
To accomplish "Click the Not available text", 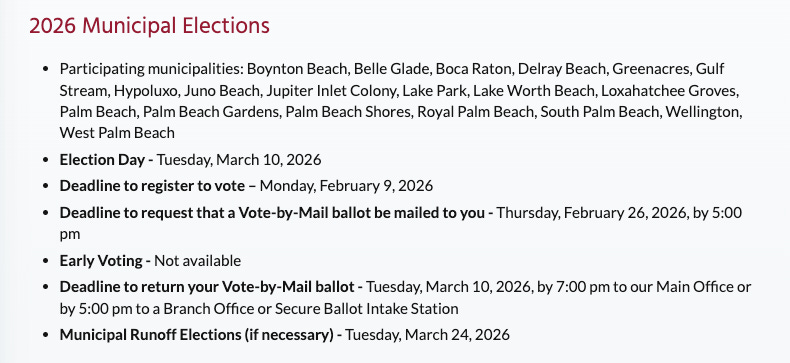I will pyautogui.click(x=198, y=261).
